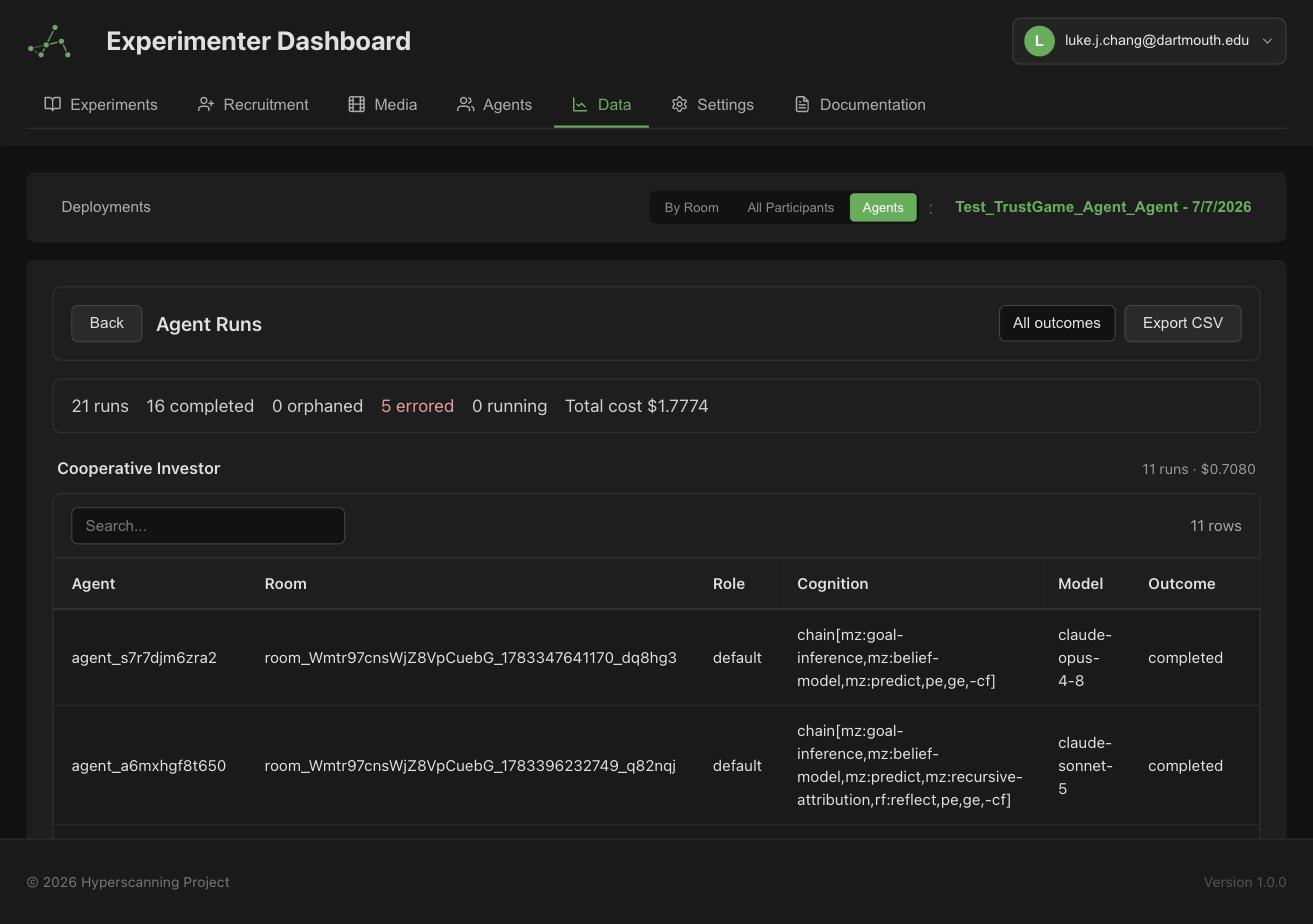Viewport: 1313px width, 924px height.
Task: Go to the Agents navigation tab
Action: tap(494, 104)
